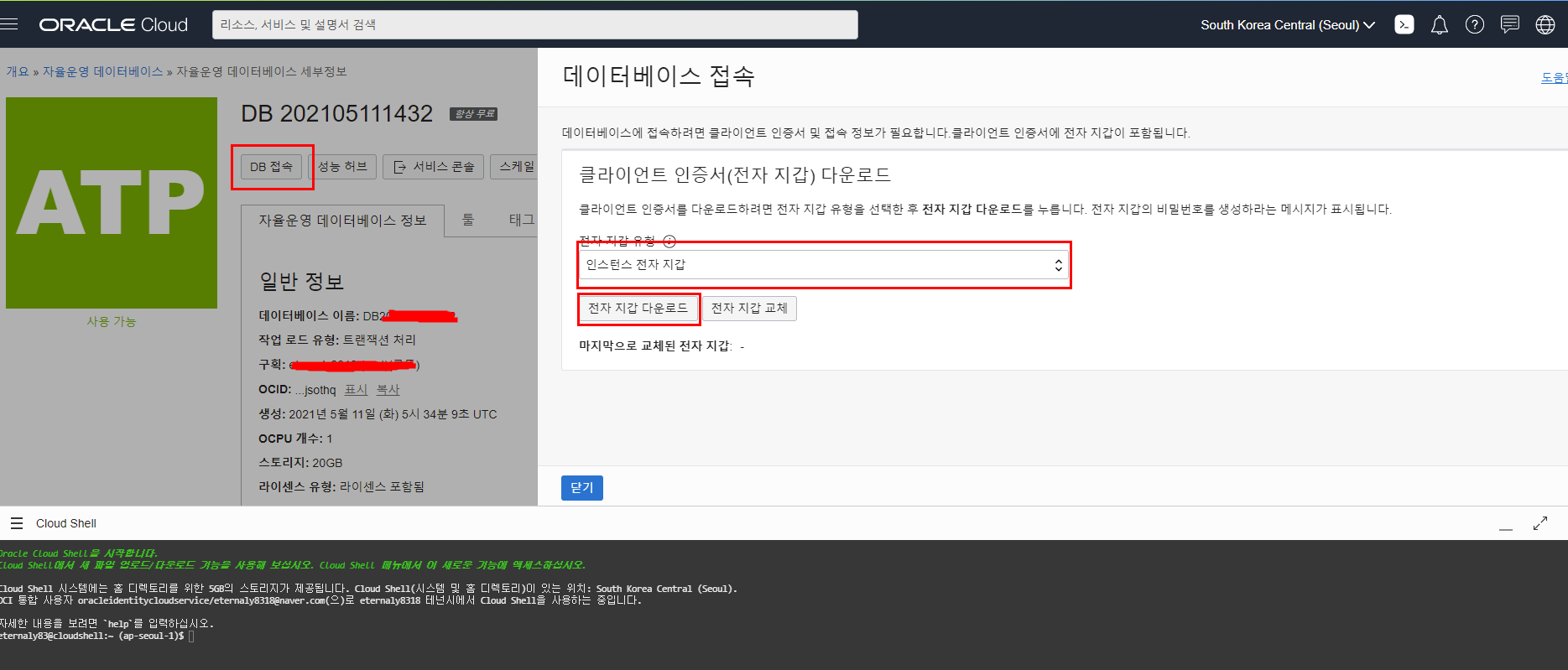Click the wallet type info icon

coord(669,242)
